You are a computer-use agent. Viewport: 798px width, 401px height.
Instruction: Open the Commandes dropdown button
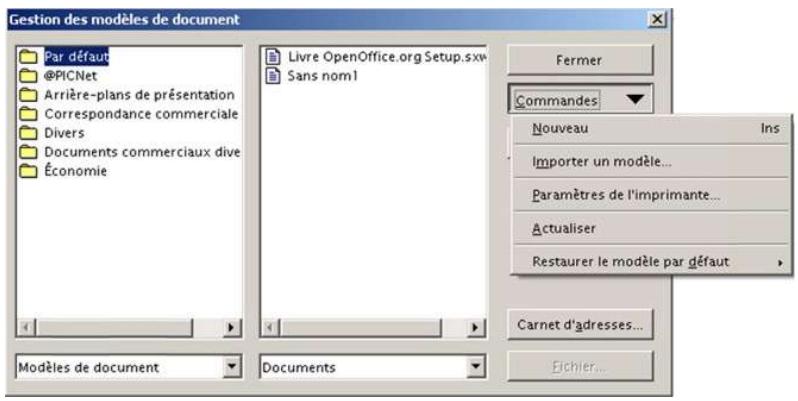(x=580, y=100)
